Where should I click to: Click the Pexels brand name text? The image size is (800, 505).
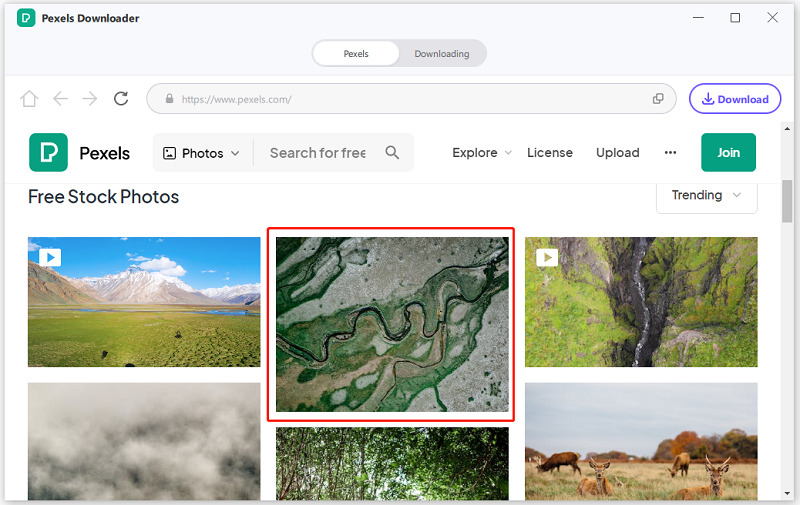[104, 154]
